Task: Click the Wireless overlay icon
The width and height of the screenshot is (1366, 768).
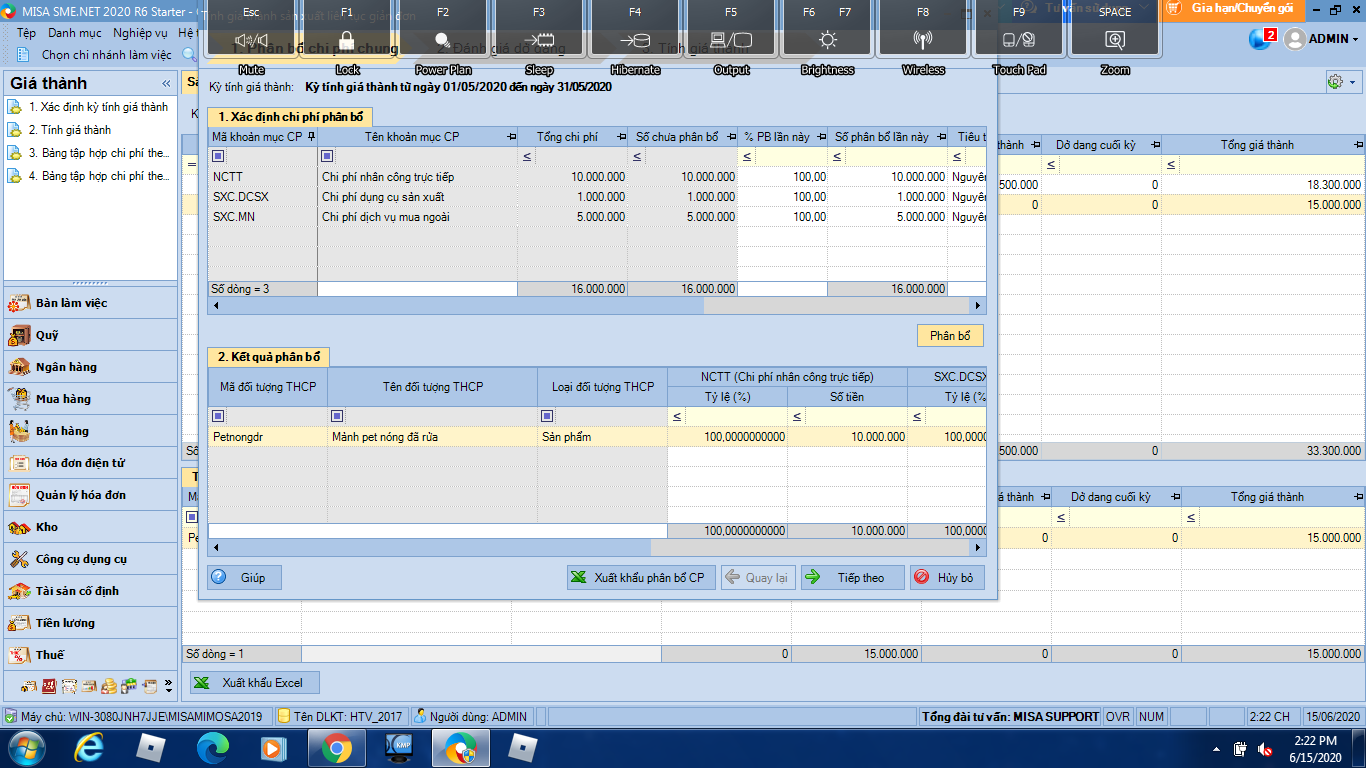Action: [x=923, y=41]
